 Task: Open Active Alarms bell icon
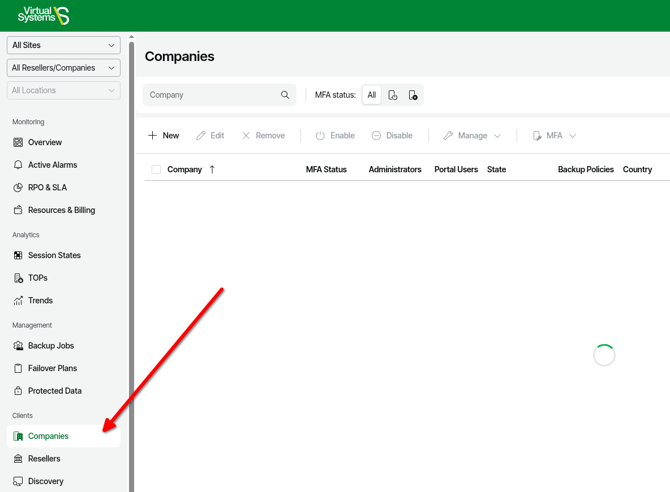[x=18, y=165]
